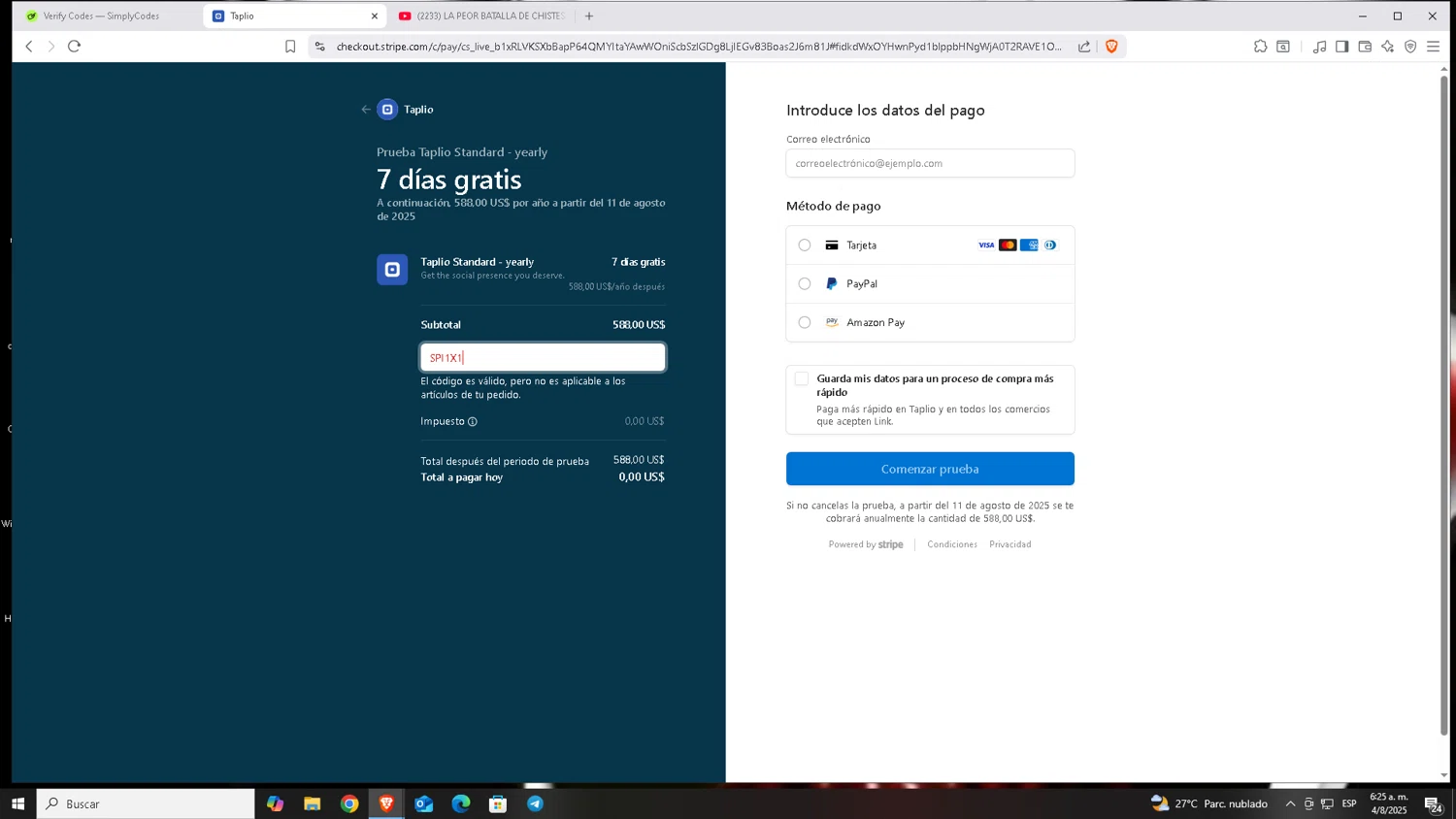Select the Taplio browser tab
This screenshot has height=819, width=1456.
tap(295, 16)
